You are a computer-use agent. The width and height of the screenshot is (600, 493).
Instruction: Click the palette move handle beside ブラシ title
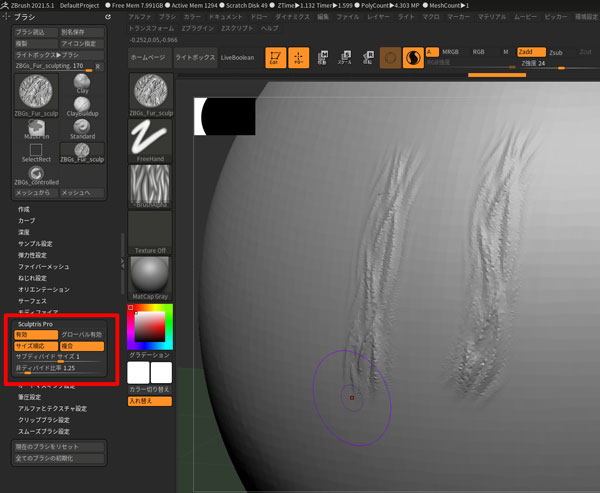click(6, 17)
